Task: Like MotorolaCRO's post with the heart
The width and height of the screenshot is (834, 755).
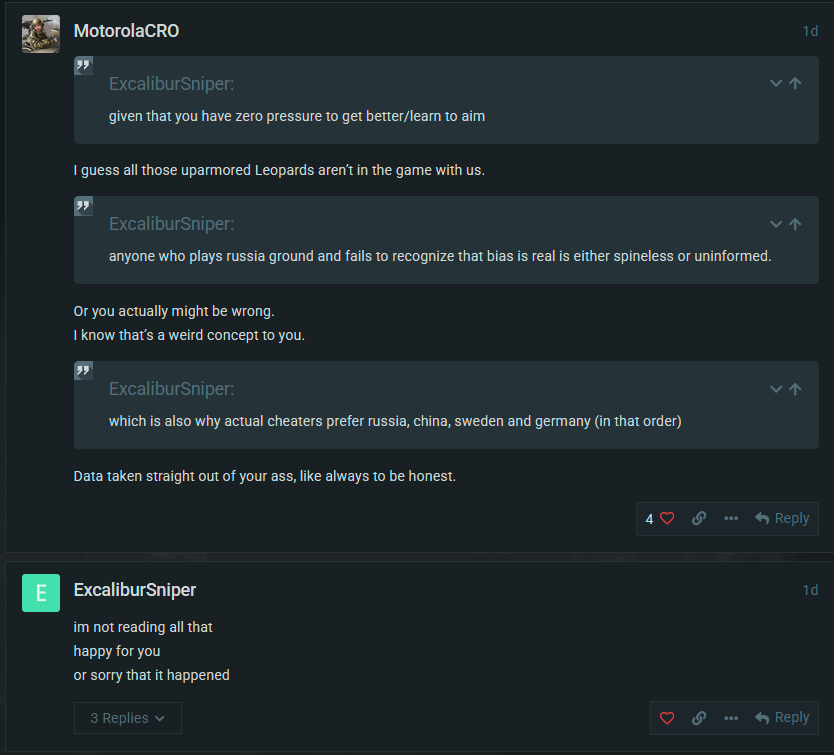Action: pos(667,518)
